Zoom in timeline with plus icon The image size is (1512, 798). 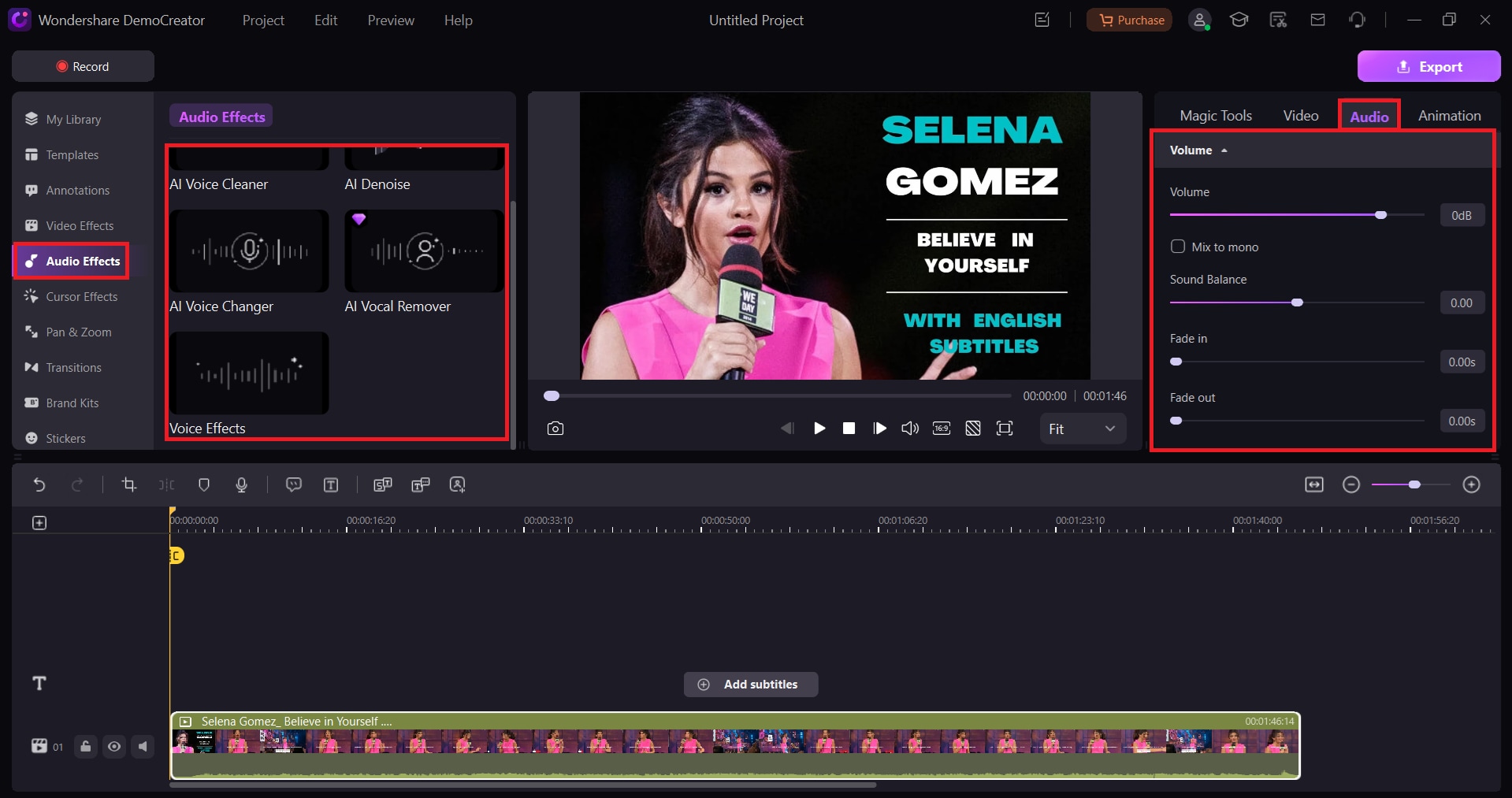[x=1471, y=484]
